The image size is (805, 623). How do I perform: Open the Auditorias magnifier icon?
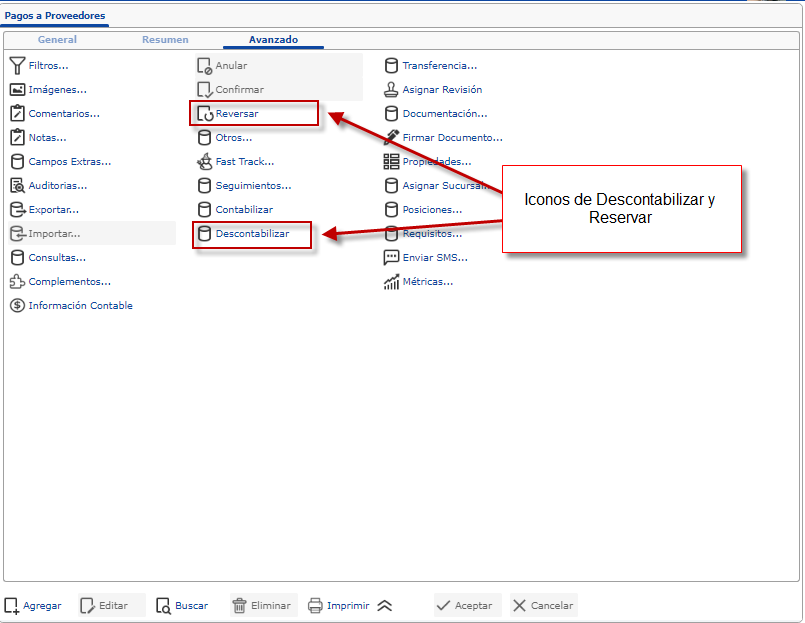tap(17, 185)
